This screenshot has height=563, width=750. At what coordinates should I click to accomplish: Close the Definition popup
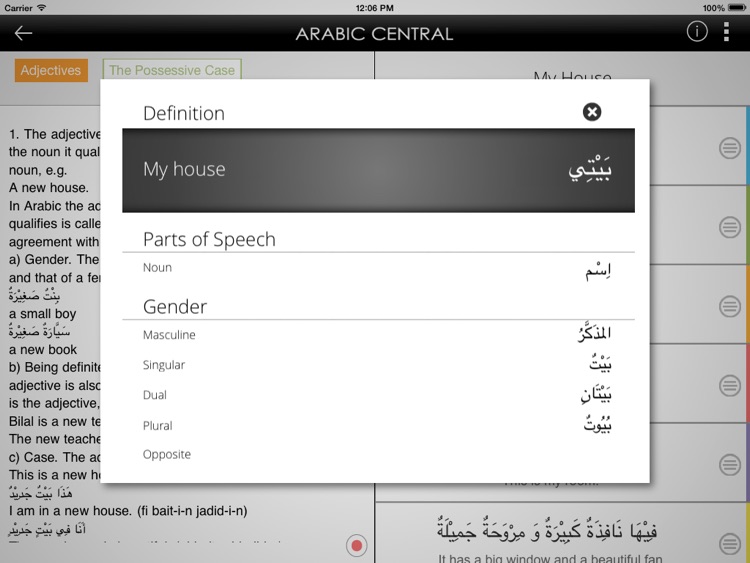click(592, 112)
